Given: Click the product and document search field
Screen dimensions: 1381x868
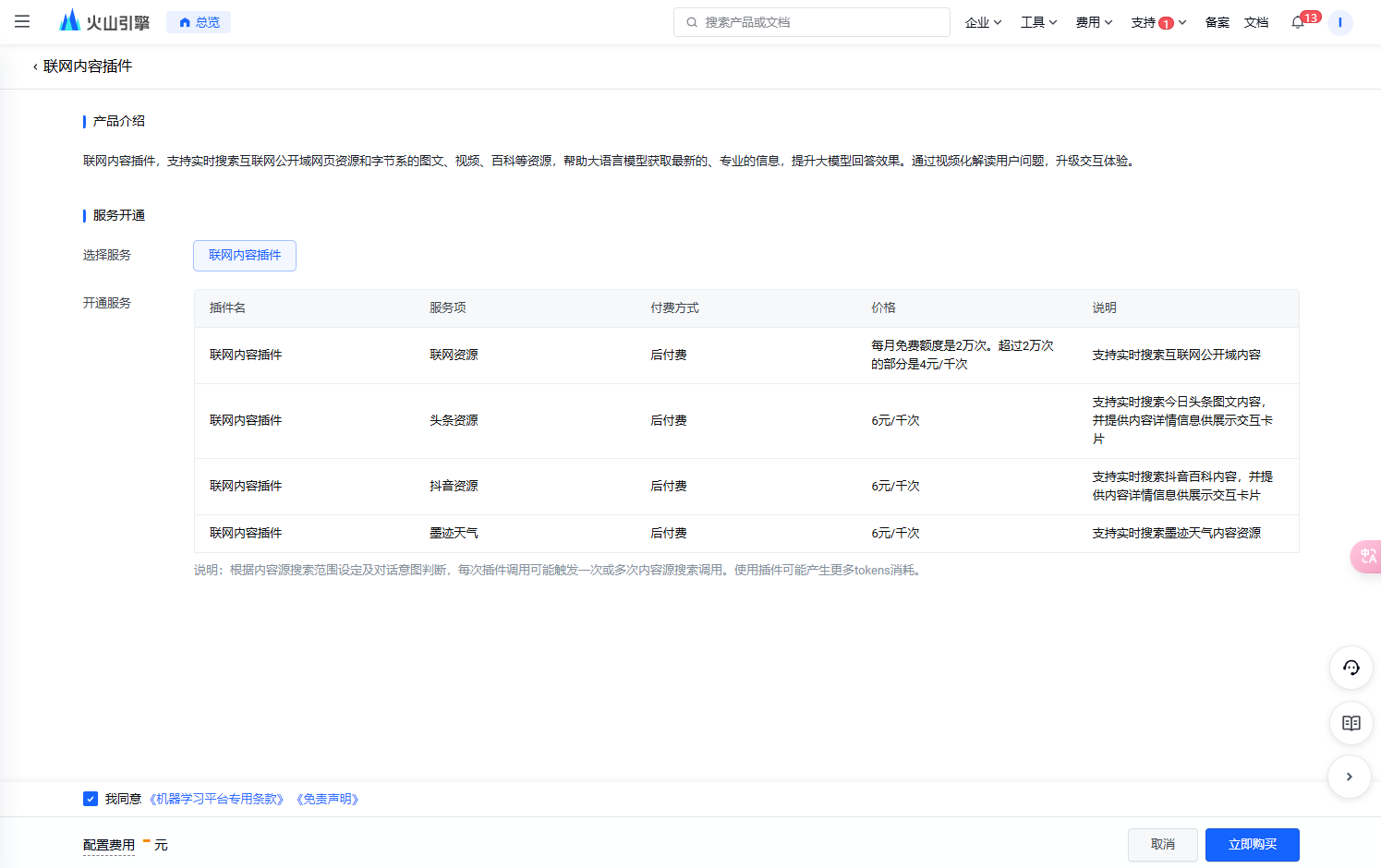Looking at the screenshot, I should click(812, 22).
